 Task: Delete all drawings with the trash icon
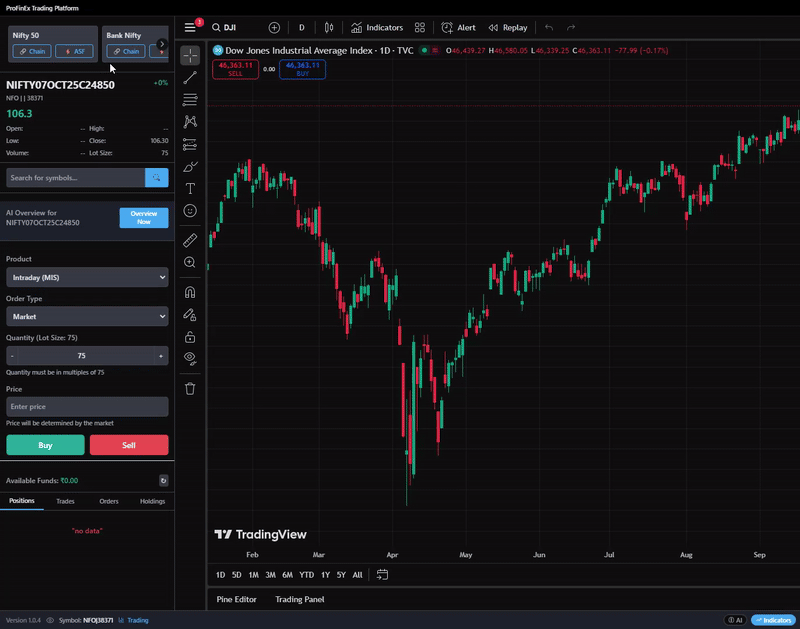click(190, 388)
